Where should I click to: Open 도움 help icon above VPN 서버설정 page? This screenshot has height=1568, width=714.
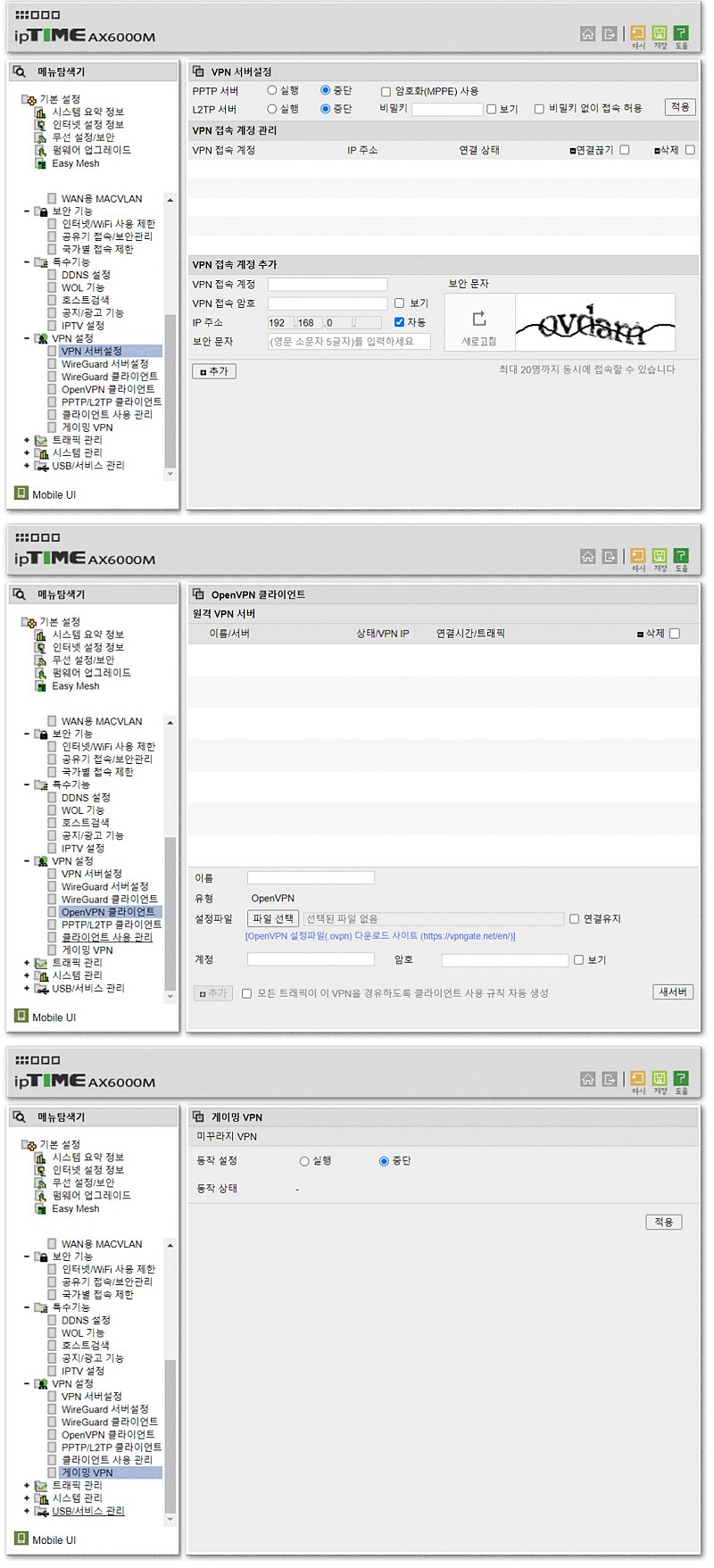pos(681,34)
